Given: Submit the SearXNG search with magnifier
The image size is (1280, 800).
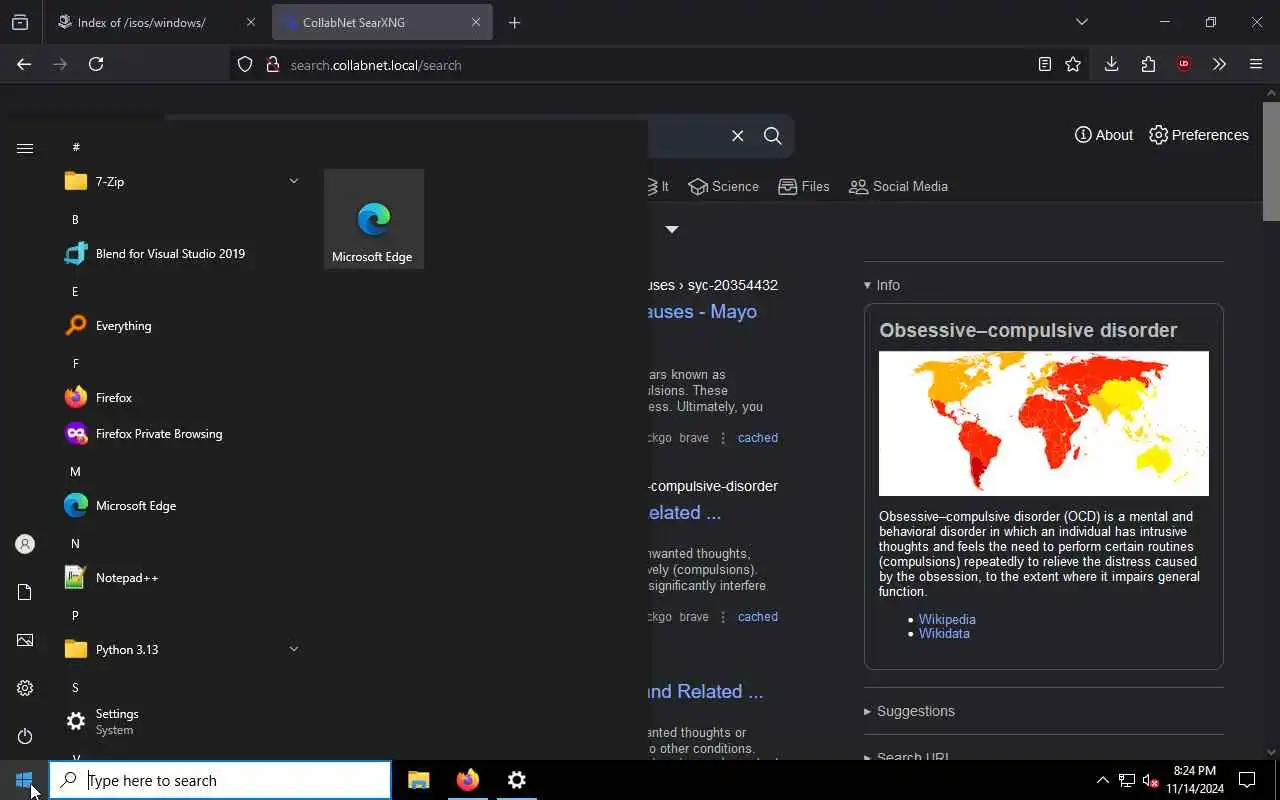Looking at the screenshot, I should [772, 136].
